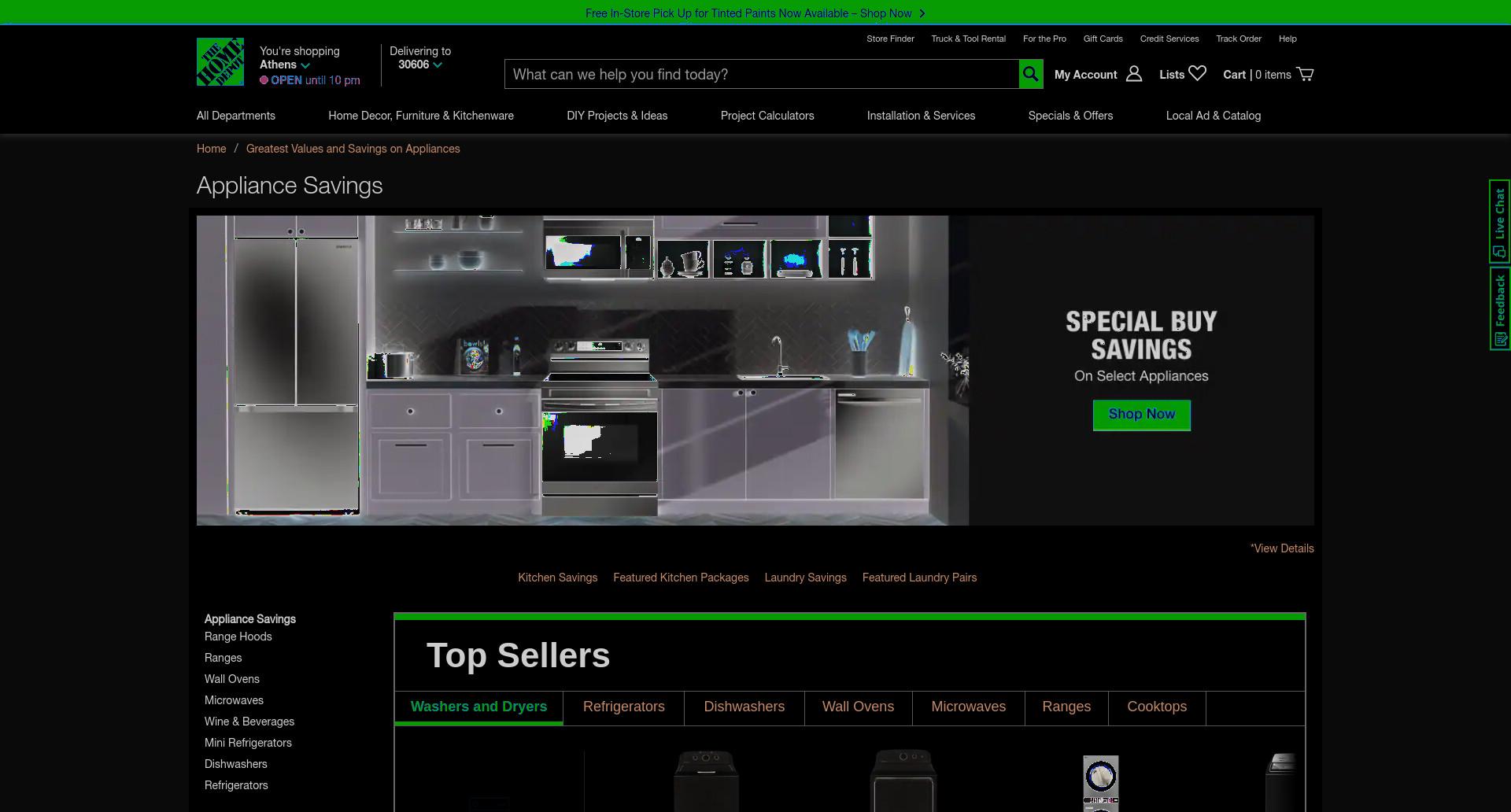Select Range Hoods in sidebar

[238, 637]
